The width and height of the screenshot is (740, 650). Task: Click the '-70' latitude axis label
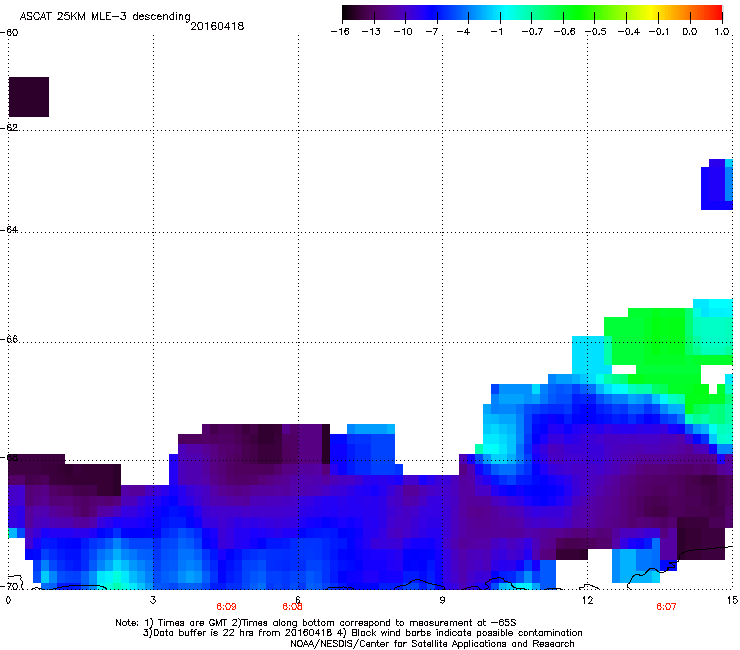[9, 586]
